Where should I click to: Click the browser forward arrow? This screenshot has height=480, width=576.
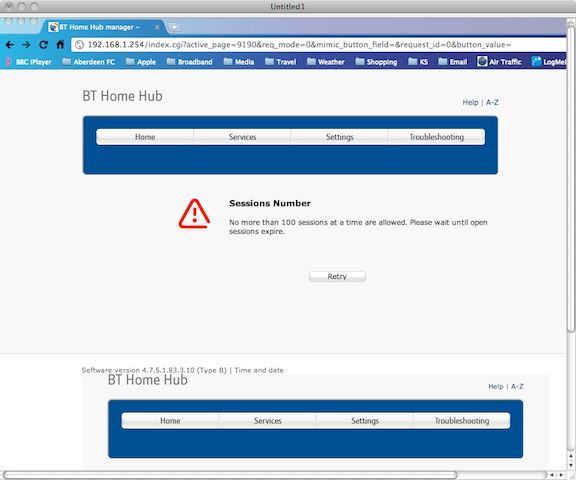[26, 45]
